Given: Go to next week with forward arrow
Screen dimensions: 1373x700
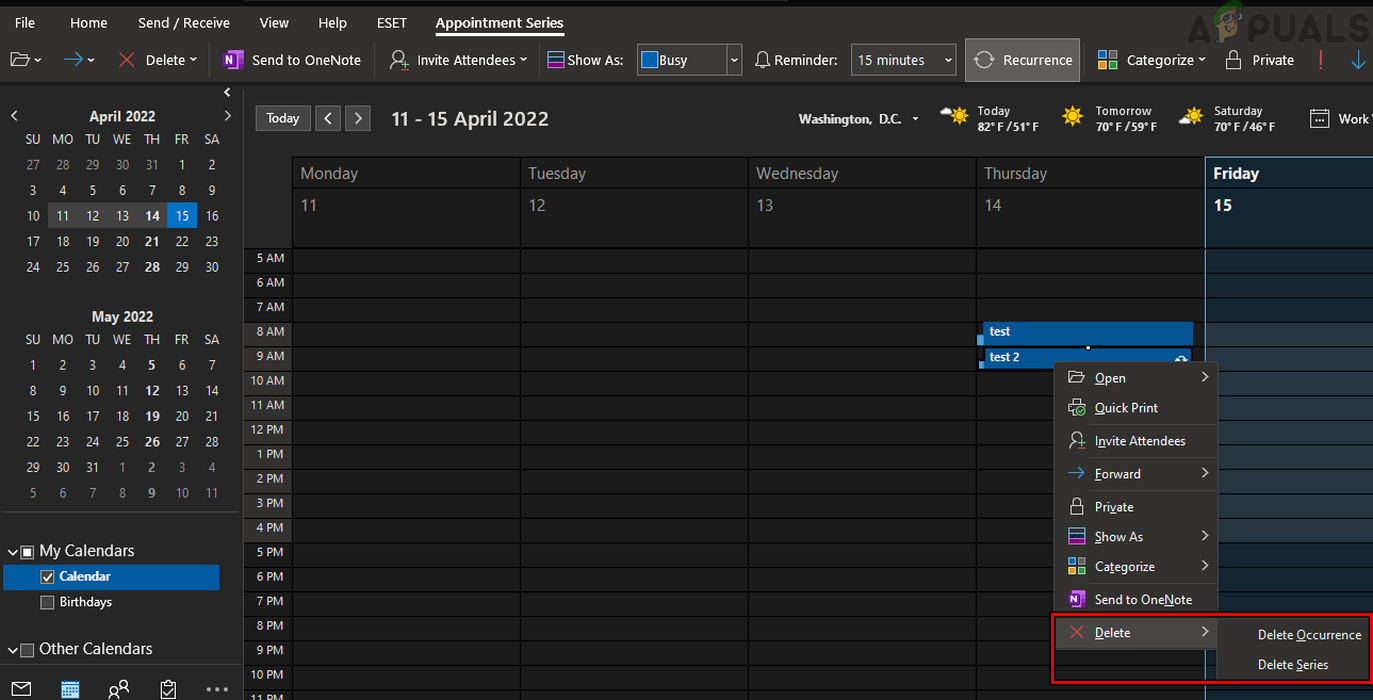Looking at the screenshot, I should [358, 118].
